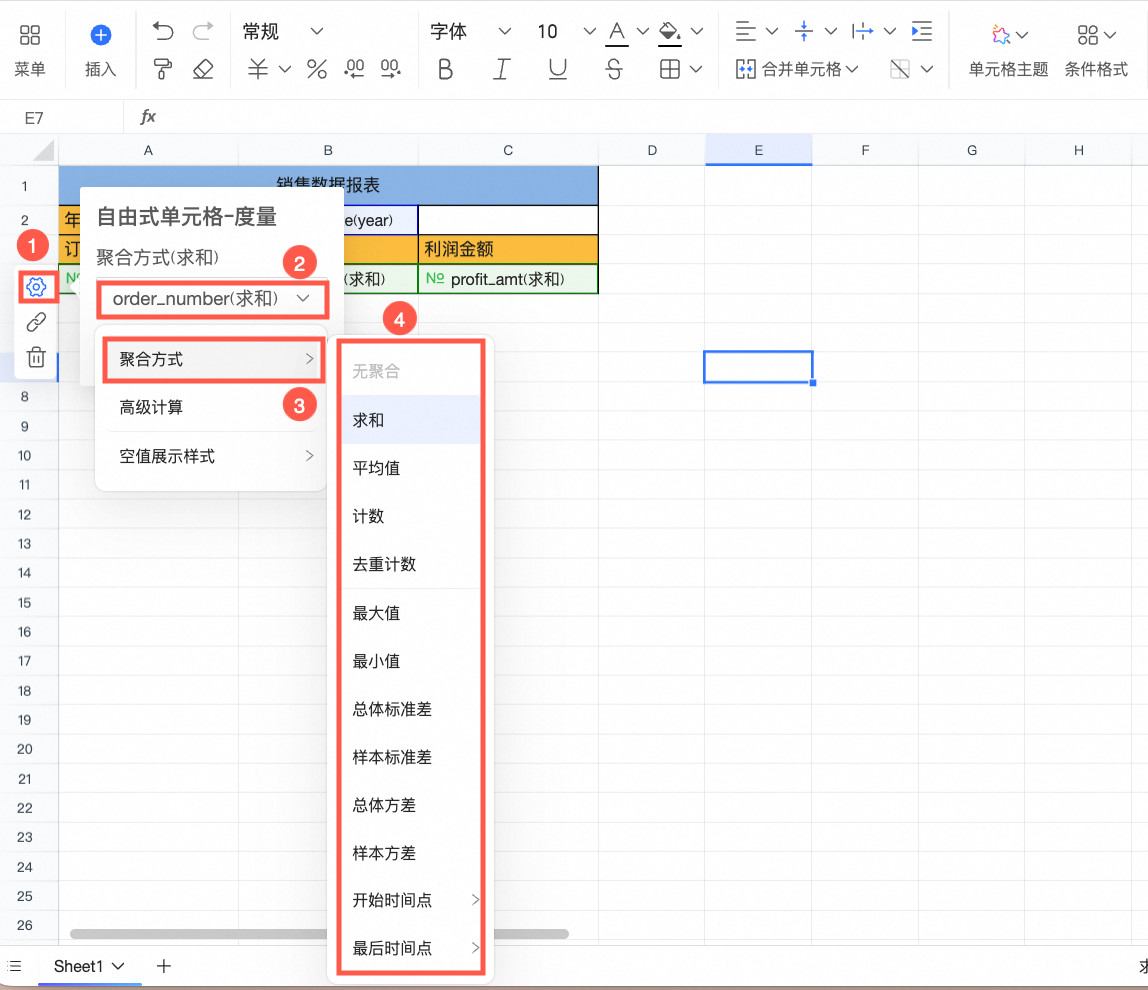This screenshot has height=990, width=1148.
Task: Expand fill color dropdown arrow
Action: (697, 31)
